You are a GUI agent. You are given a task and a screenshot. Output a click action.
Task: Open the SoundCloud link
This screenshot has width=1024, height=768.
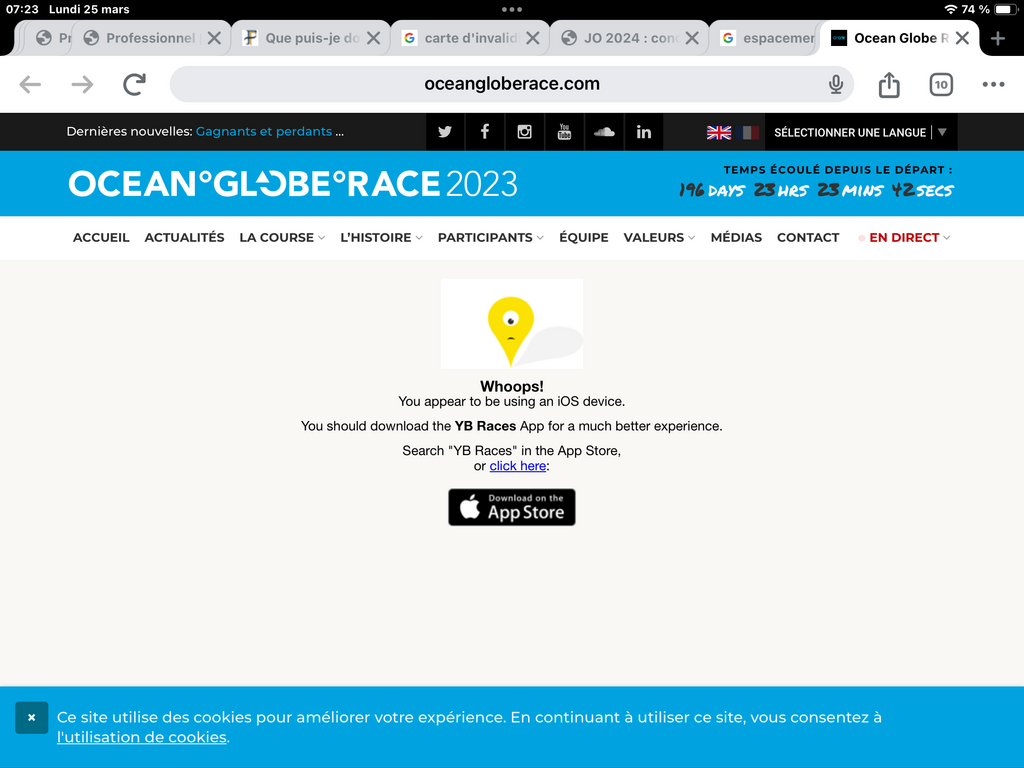604,132
